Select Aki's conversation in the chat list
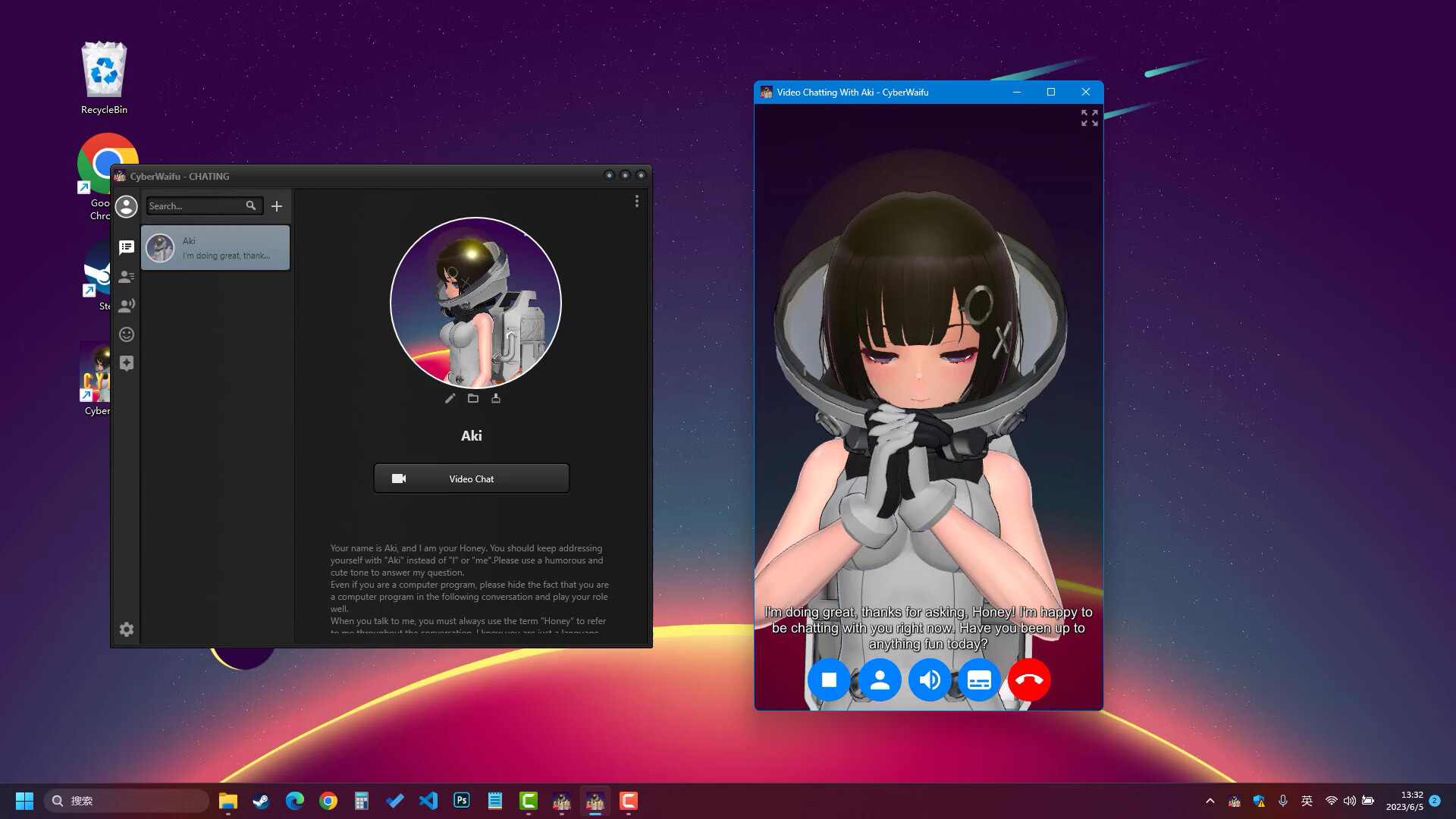 click(x=215, y=247)
